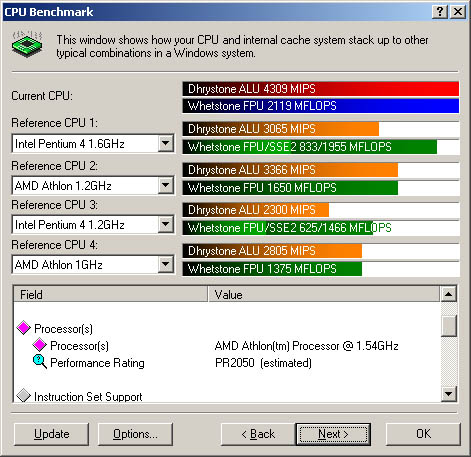Open the Reference CPU 3 dropdown arrow
471x457 pixels.
[165, 224]
